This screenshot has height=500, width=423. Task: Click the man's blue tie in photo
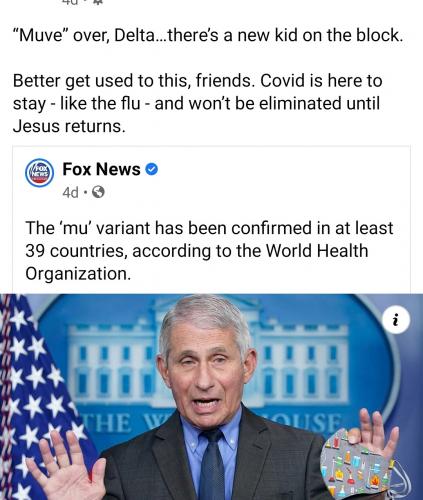point(211,467)
